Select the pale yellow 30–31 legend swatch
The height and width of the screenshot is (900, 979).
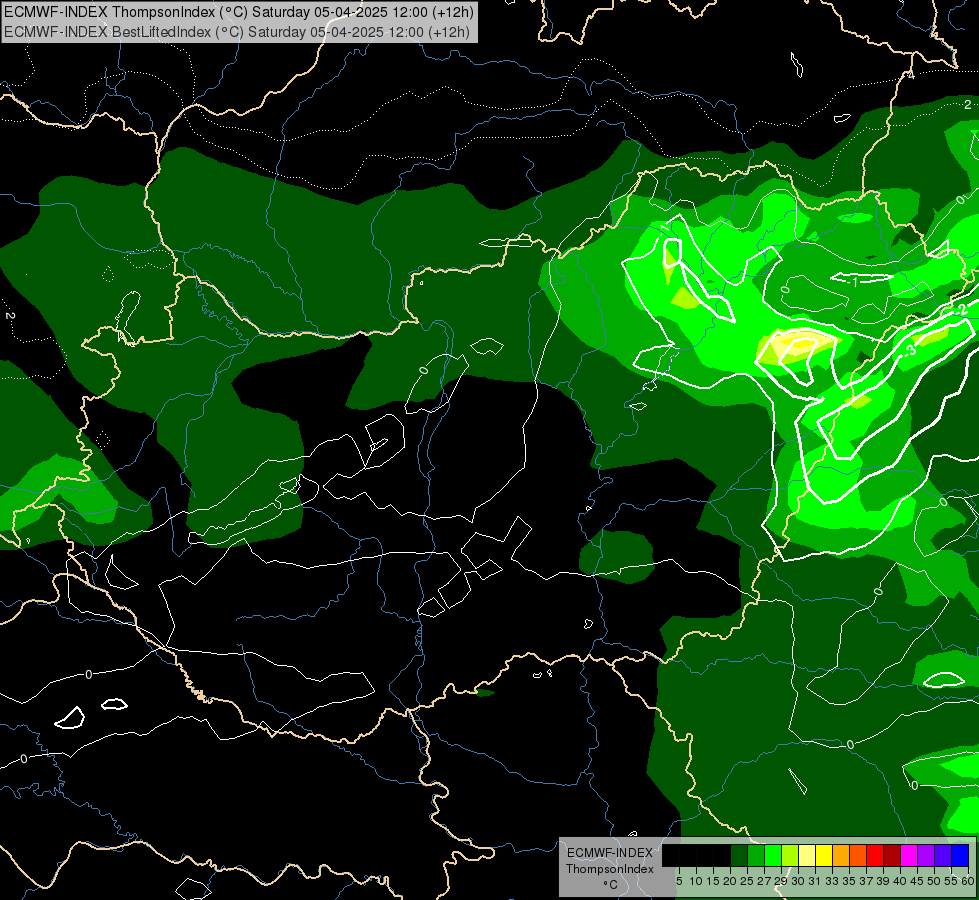[807, 855]
